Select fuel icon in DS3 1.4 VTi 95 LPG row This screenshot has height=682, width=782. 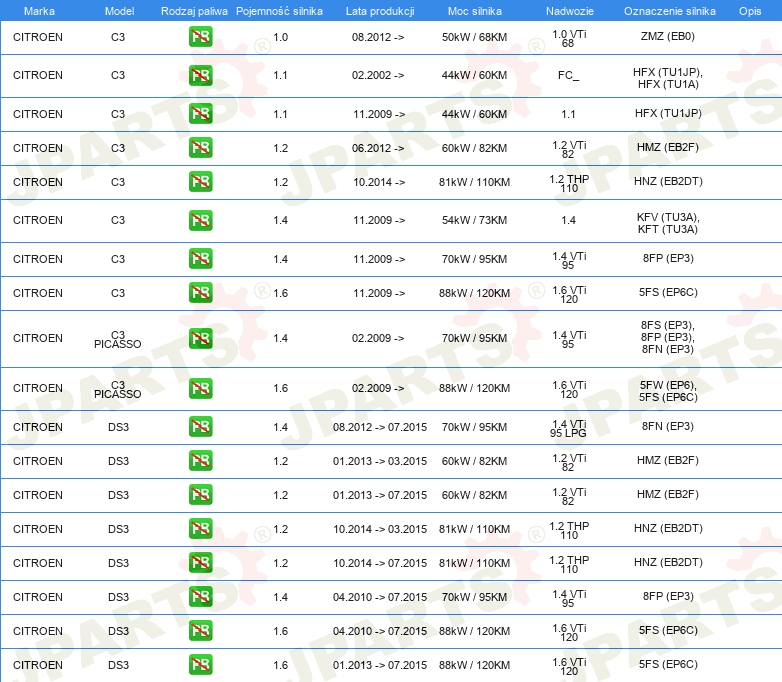tap(200, 427)
